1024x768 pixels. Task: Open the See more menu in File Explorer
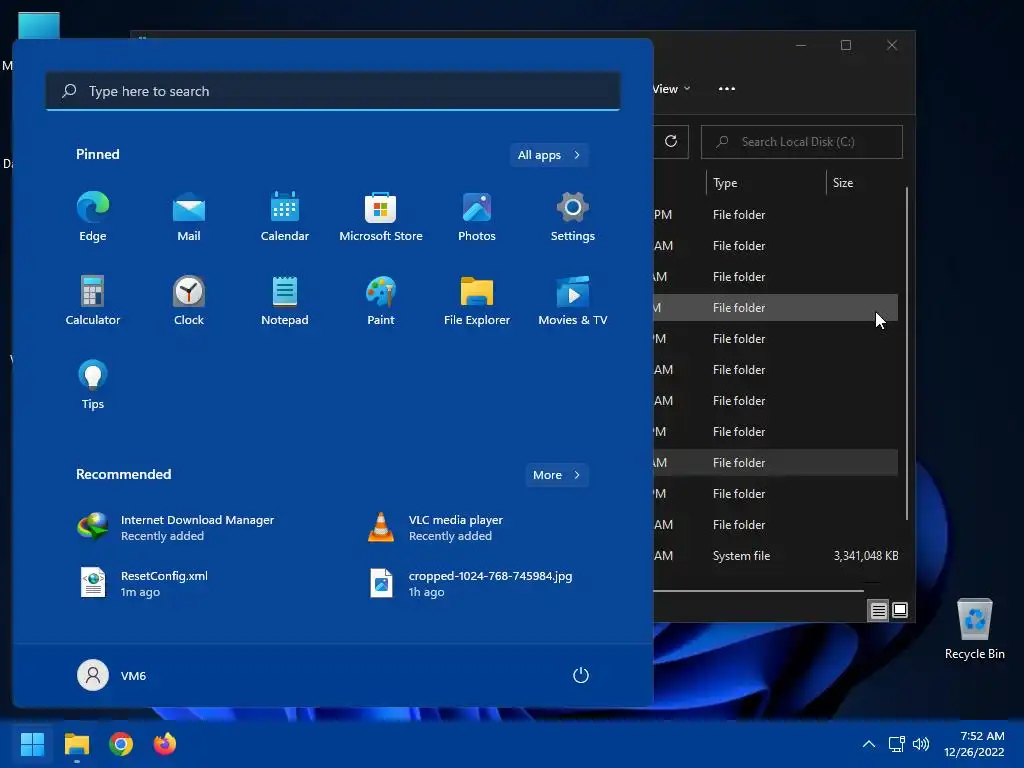coord(727,89)
